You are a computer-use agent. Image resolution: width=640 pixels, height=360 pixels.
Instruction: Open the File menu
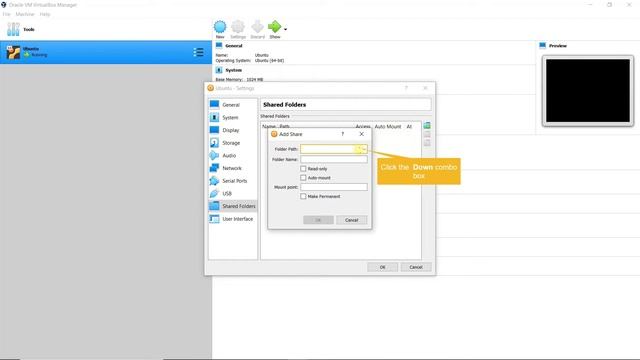click(x=7, y=14)
